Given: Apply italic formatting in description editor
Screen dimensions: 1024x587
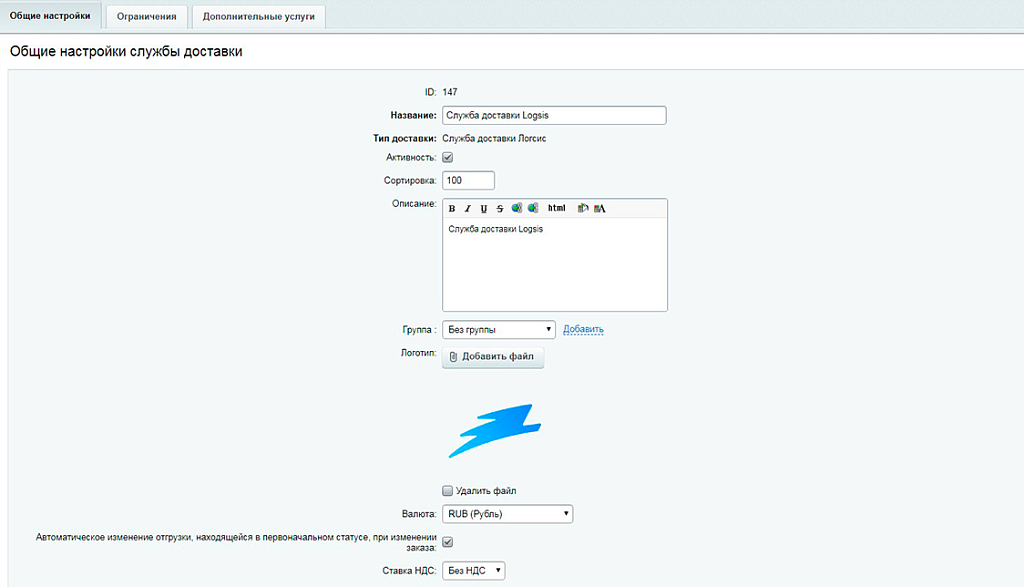Looking at the screenshot, I should pyautogui.click(x=467, y=208).
